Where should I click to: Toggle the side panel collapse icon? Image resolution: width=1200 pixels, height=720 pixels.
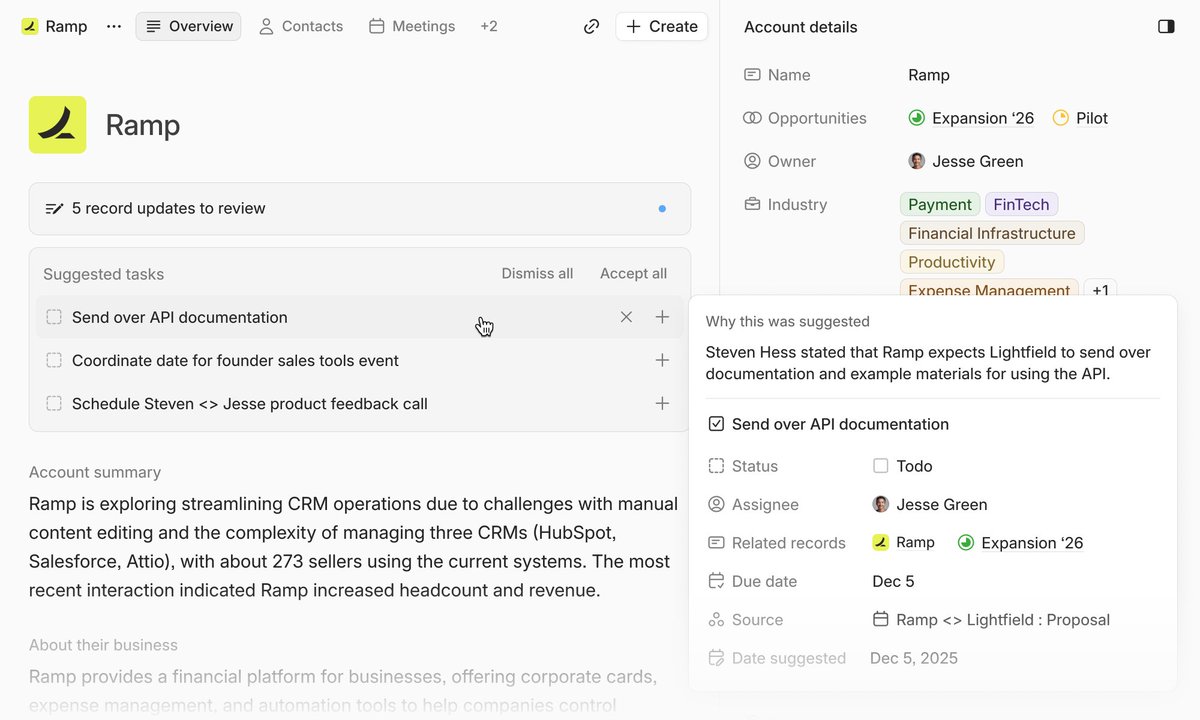[1166, 26]
